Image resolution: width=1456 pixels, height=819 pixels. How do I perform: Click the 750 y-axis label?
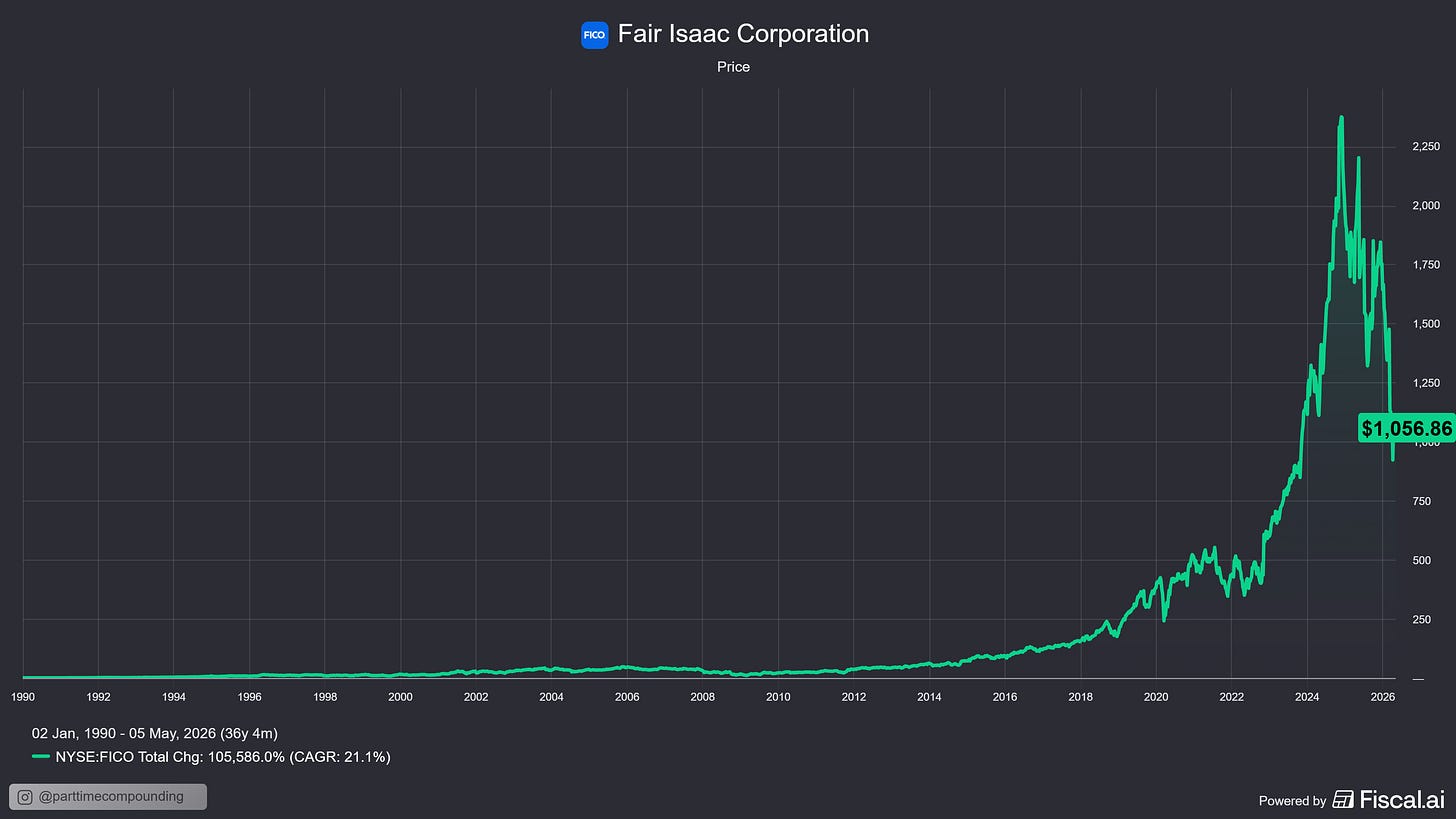[1421, 501]
